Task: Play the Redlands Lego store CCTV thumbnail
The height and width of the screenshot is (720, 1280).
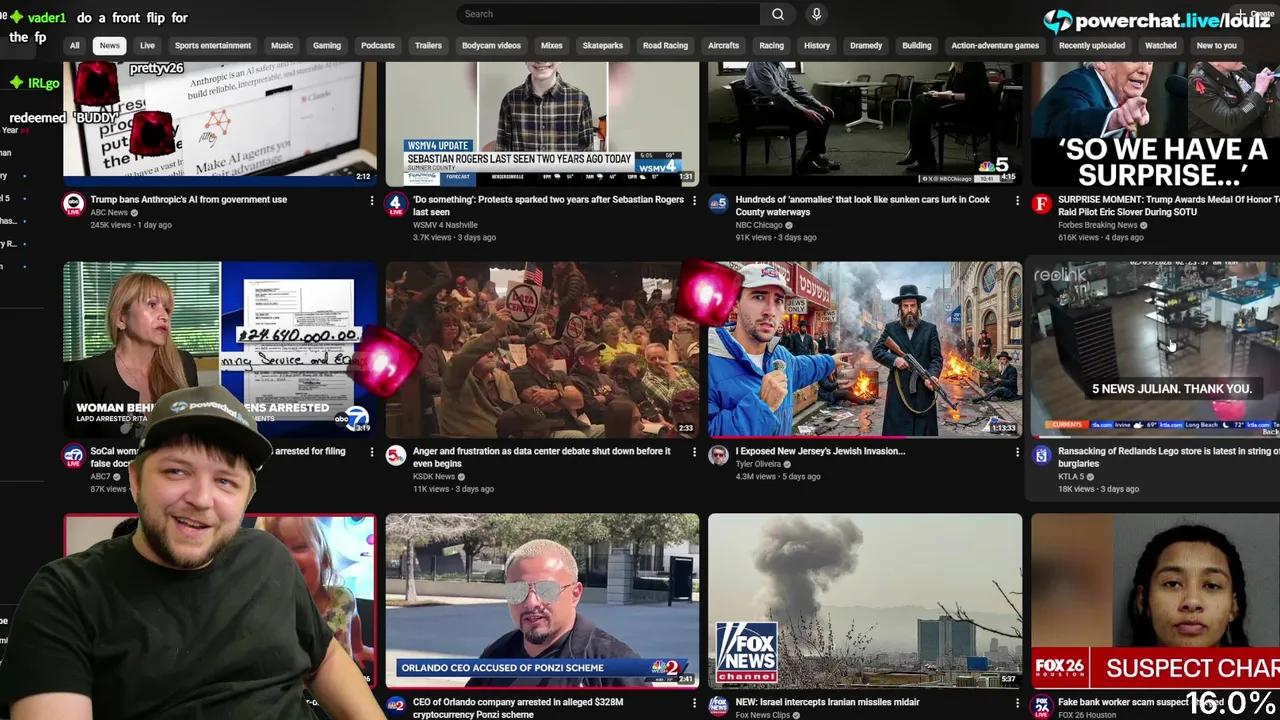Action: coord(1155,349)
